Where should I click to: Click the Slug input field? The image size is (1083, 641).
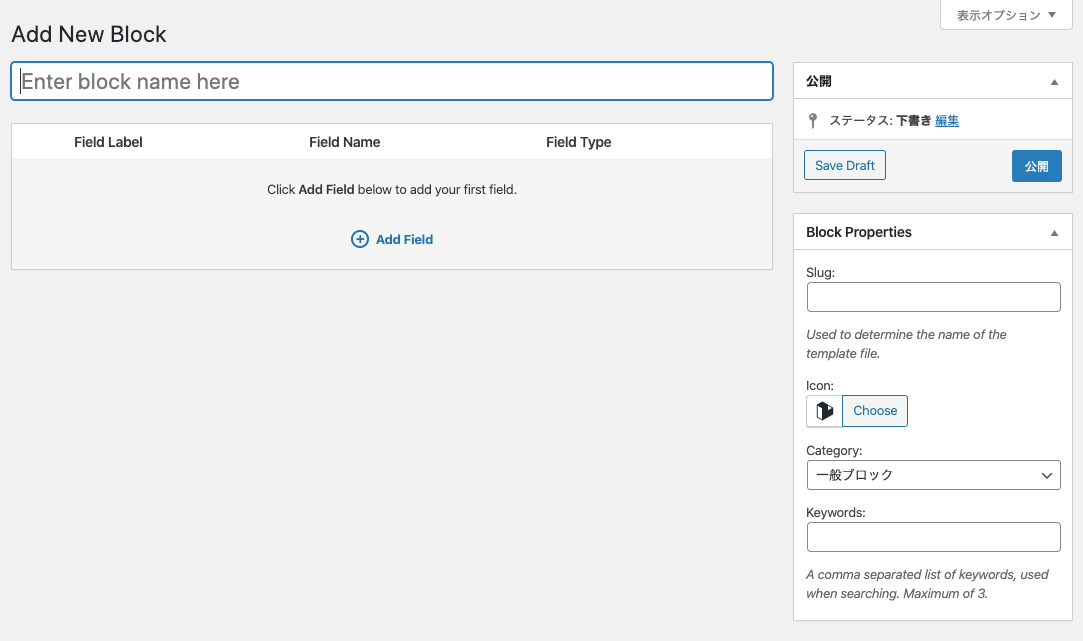click(933, 297)
